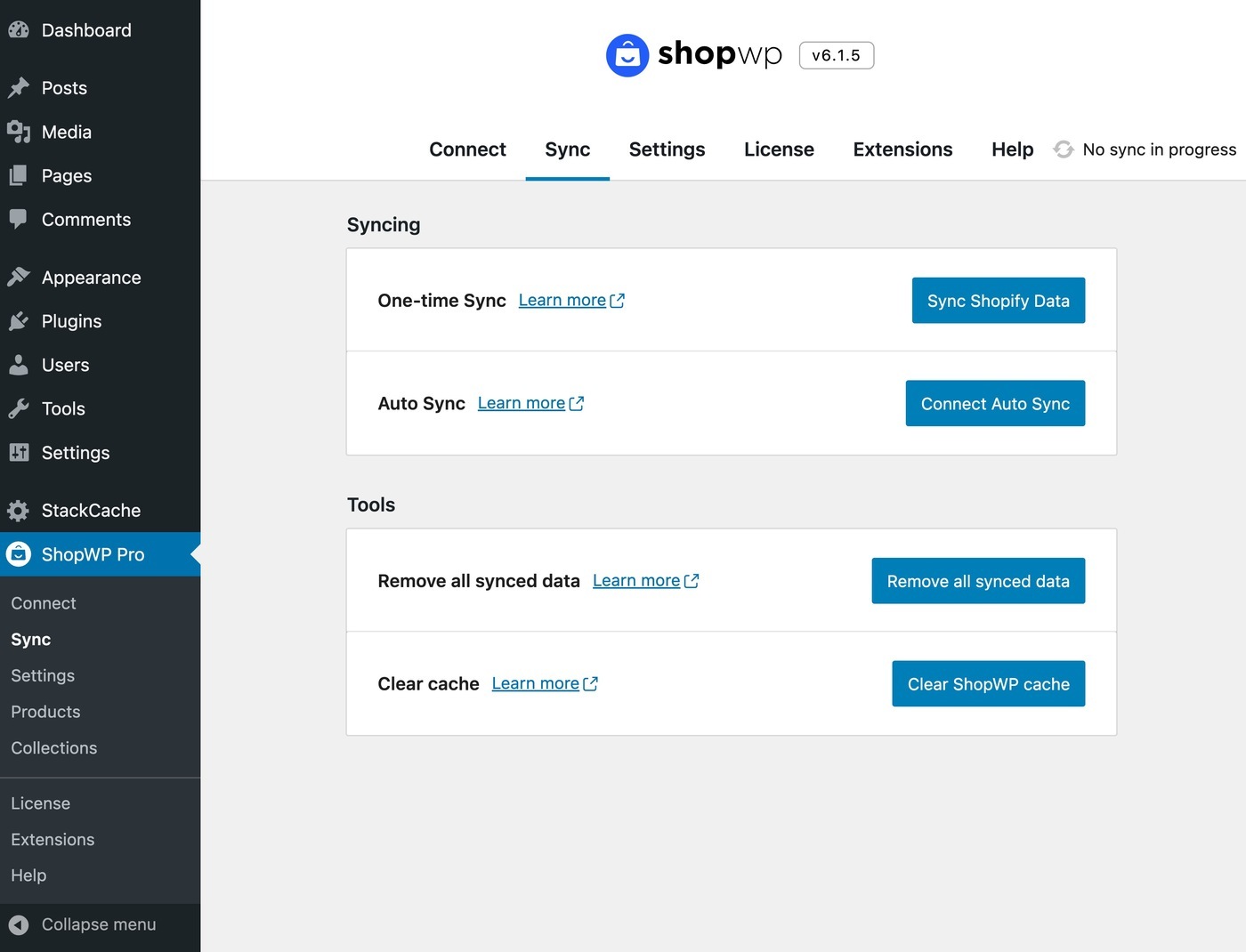Collapse the admin sidebar menu

[x=83, y=924]
